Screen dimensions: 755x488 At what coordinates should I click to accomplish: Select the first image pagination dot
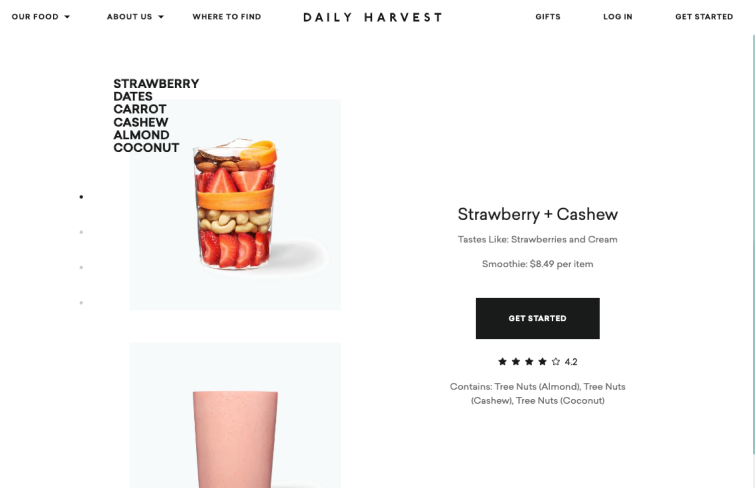pos(81,197)
